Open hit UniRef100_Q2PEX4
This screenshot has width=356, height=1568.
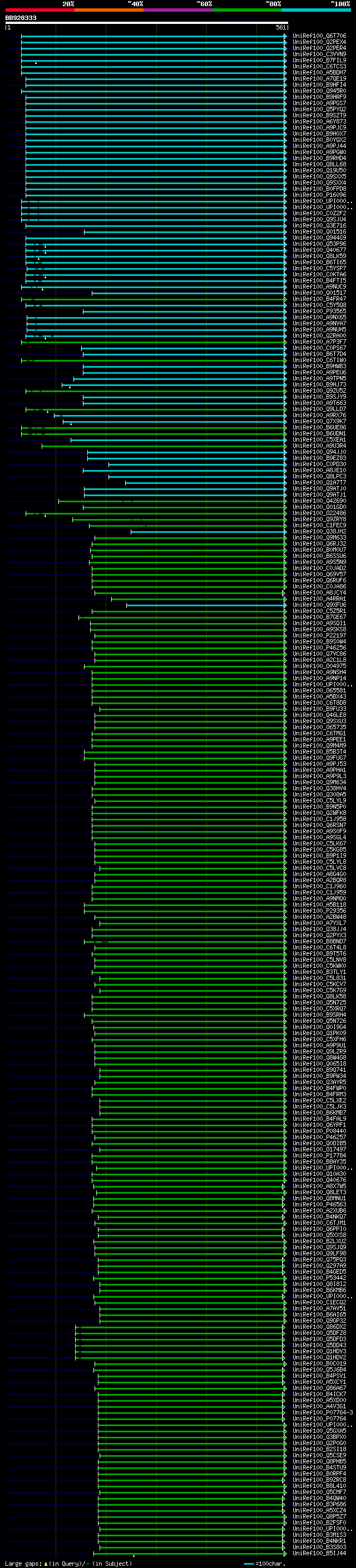point(319,42)
